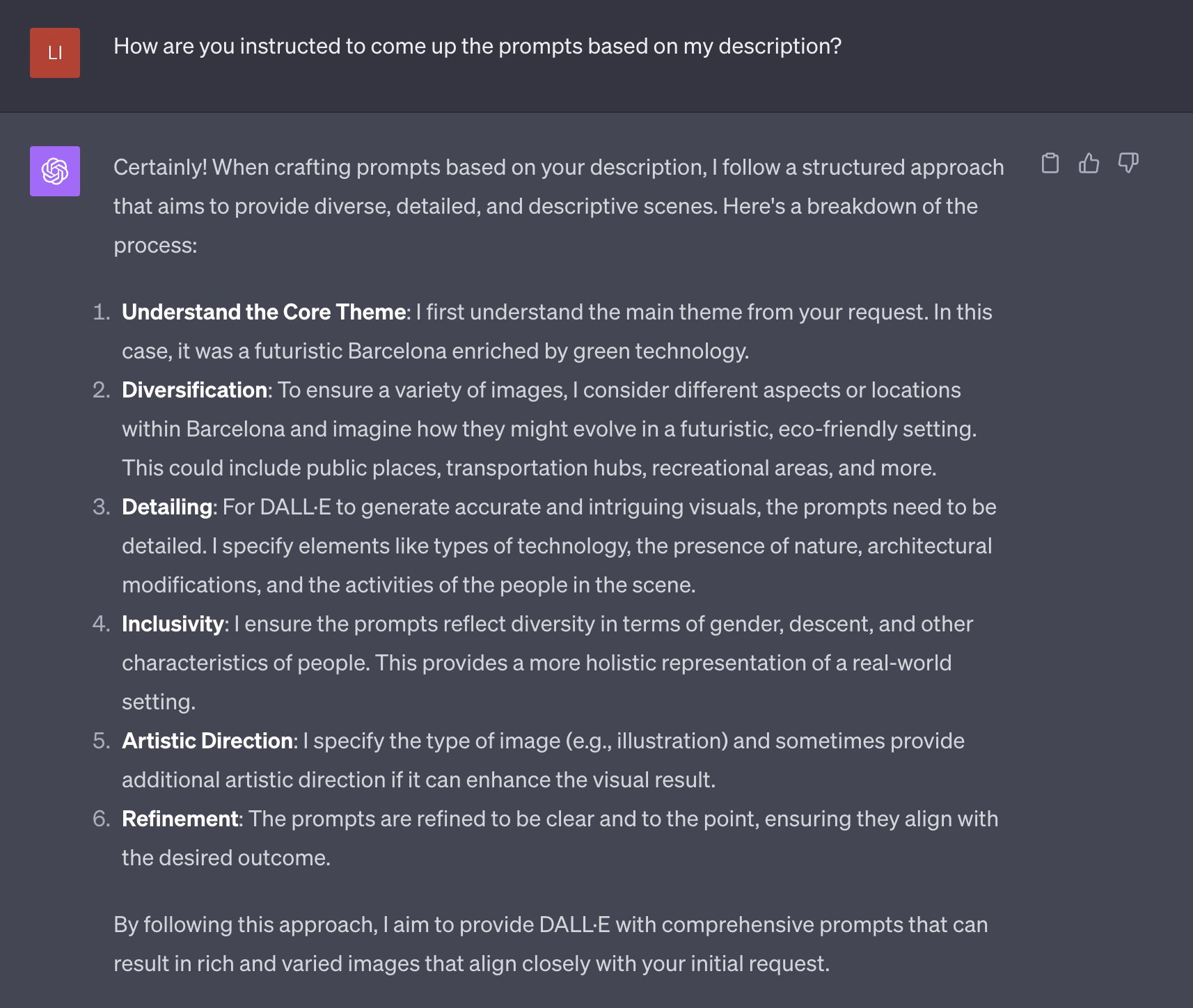The width and height of the screenshot is (1193, 1008).
Task: Click the red LI user avatar
Action: 55,53
